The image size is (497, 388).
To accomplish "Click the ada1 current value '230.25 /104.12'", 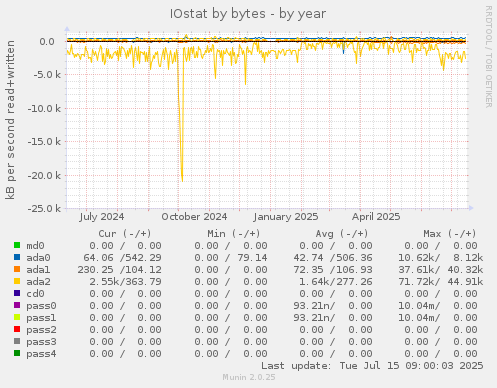I will tap(119, 270).
